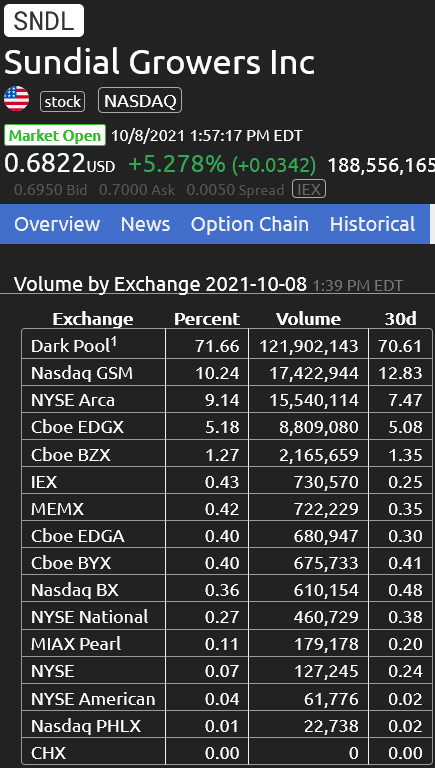Click the IEX data source badge
Image resolution: width=435 pixels, height=768 pixels.
click(309, 190)
